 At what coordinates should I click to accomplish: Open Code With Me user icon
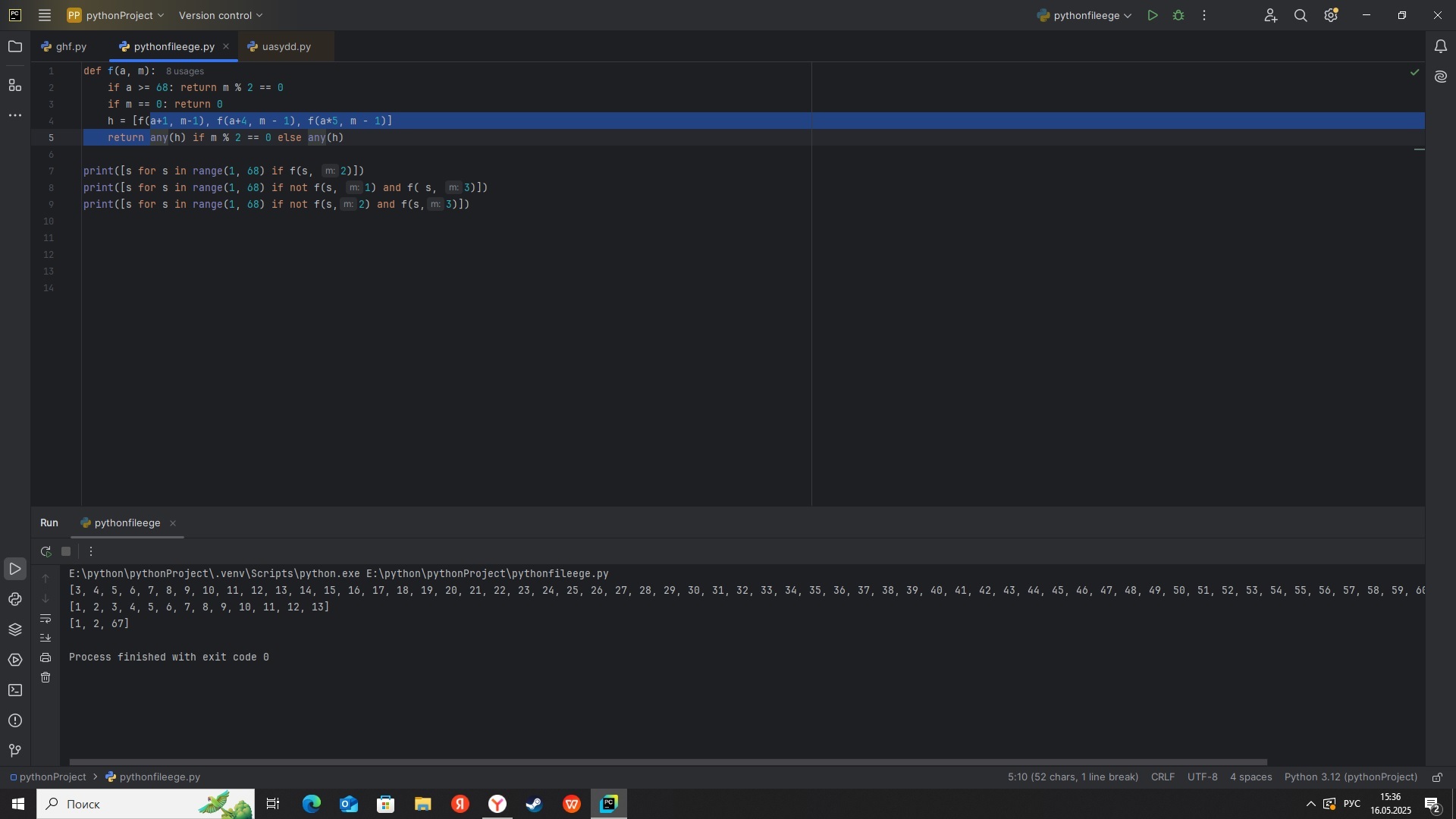pyautogui.click(x=1271, y=15)
